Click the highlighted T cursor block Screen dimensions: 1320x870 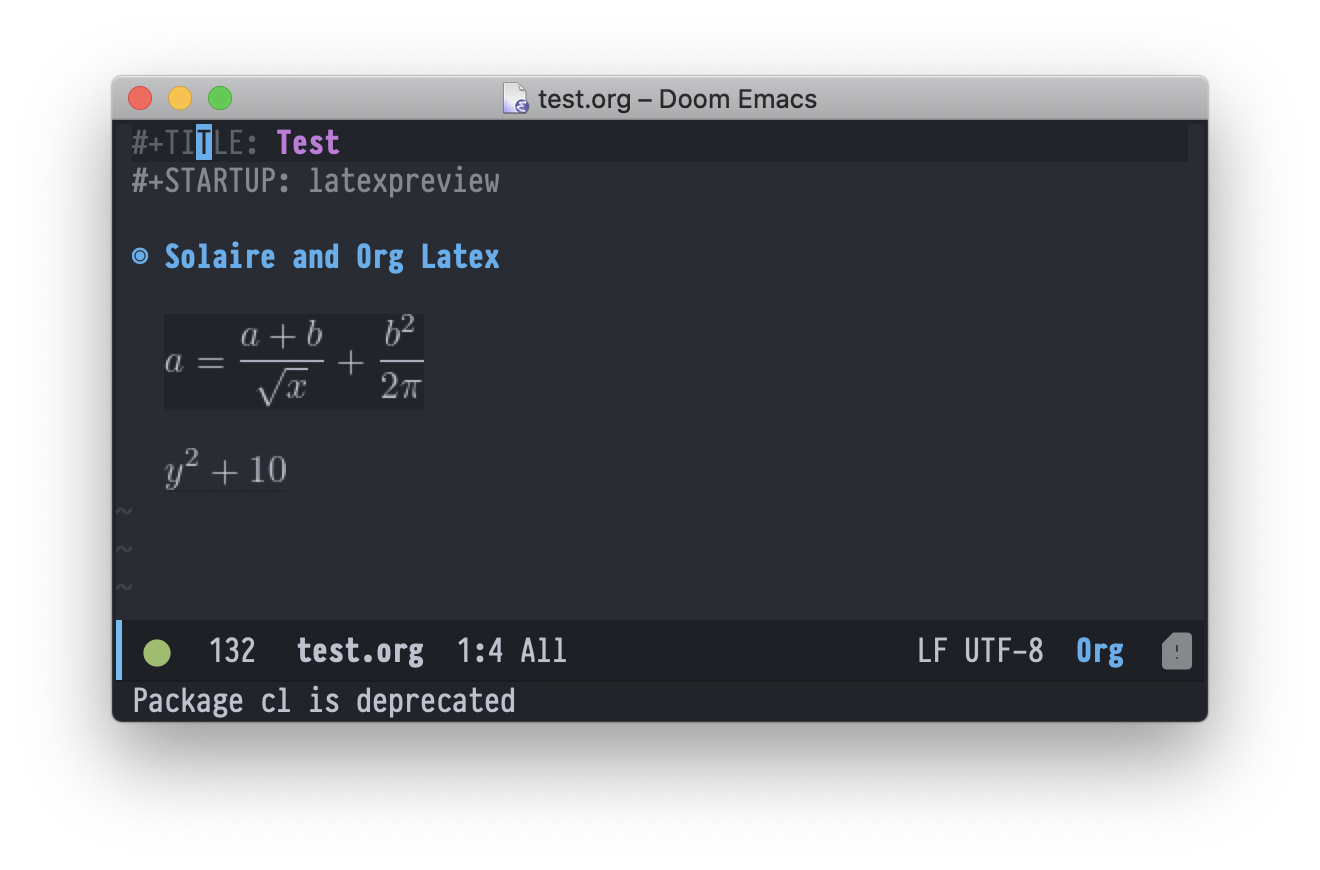(x=204, y=142)
